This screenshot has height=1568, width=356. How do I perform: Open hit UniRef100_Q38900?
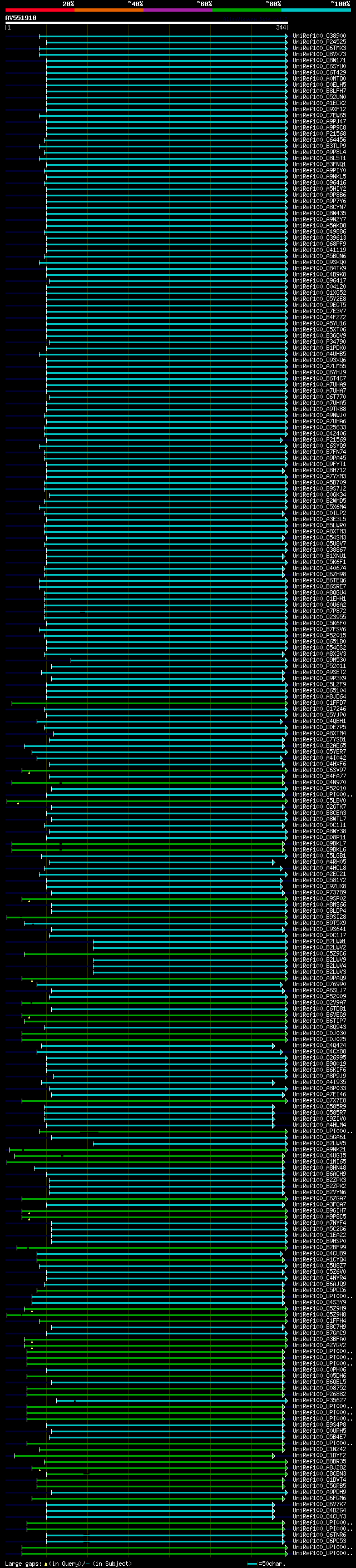point(319,36)
